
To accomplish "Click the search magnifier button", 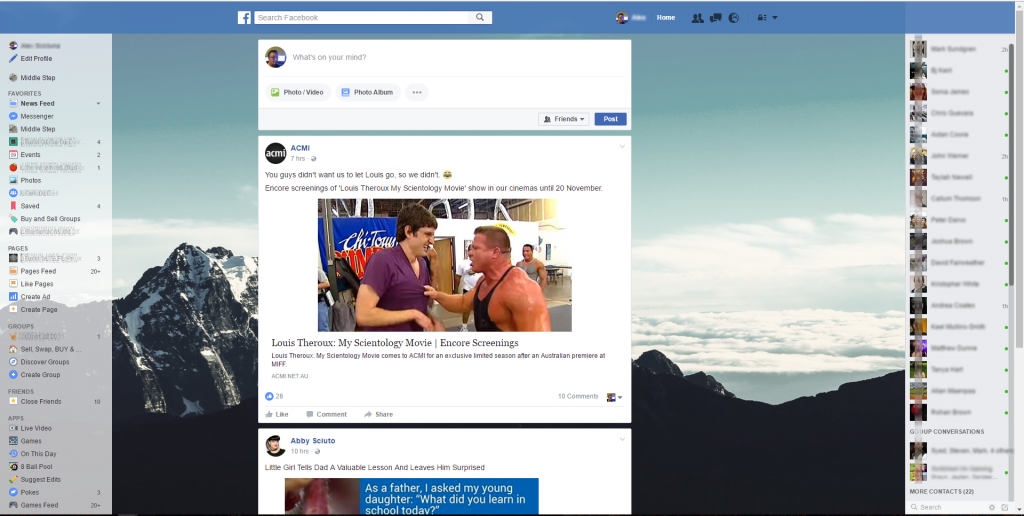I will pos(480,18).
